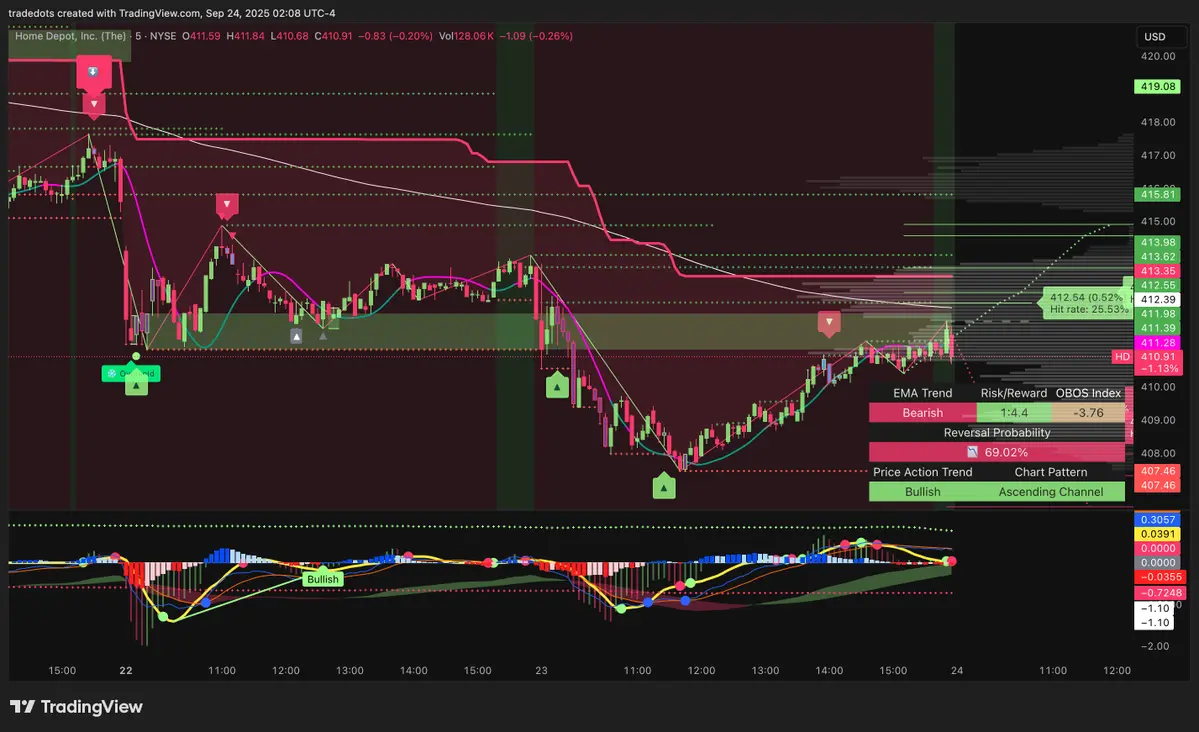Click the green up-arrow marker under the lowest price low
Viewport: 1199px width, 732px height.
(x=664, y=486)
